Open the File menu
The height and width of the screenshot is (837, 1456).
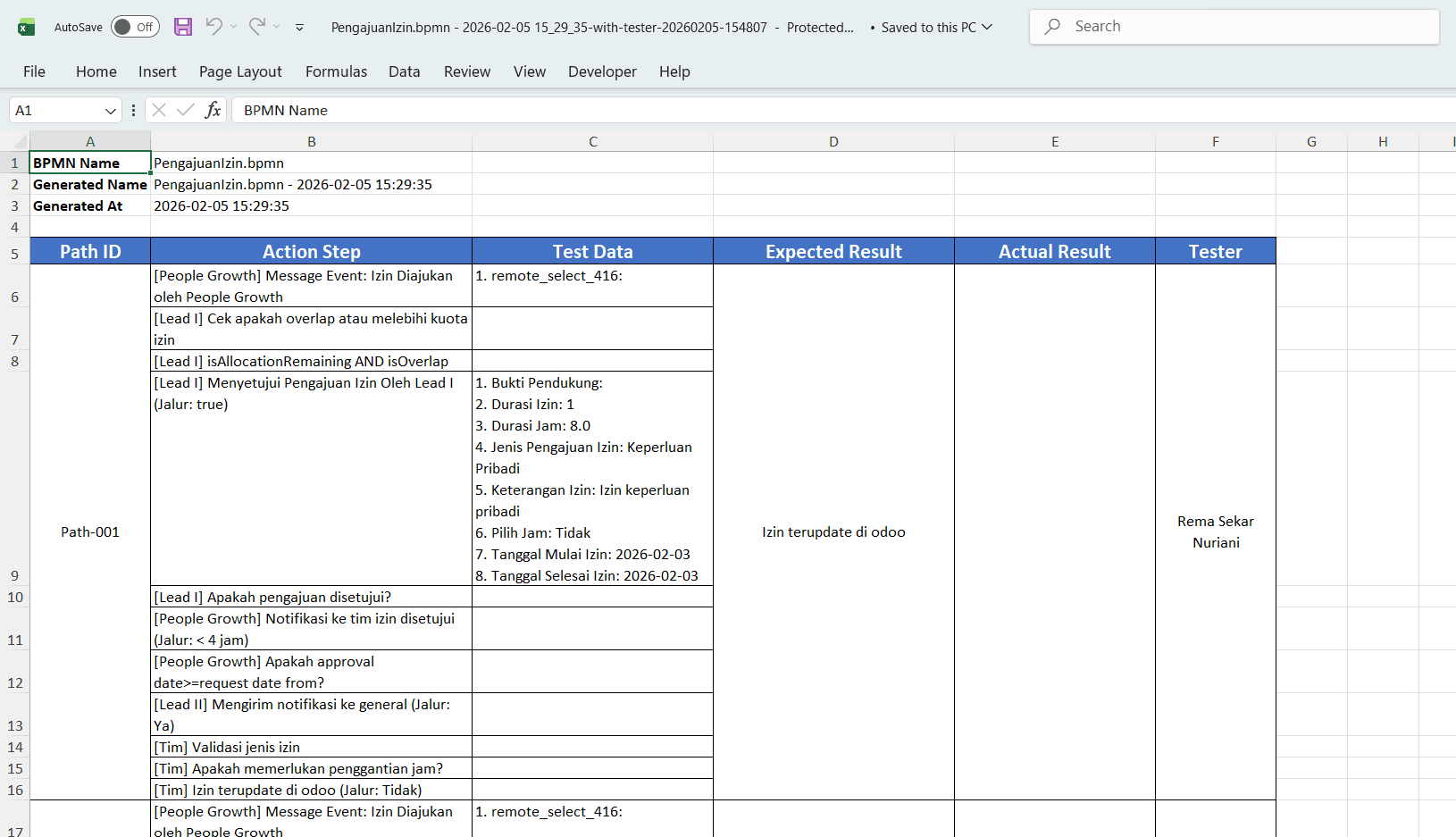[x=34, y=71]
